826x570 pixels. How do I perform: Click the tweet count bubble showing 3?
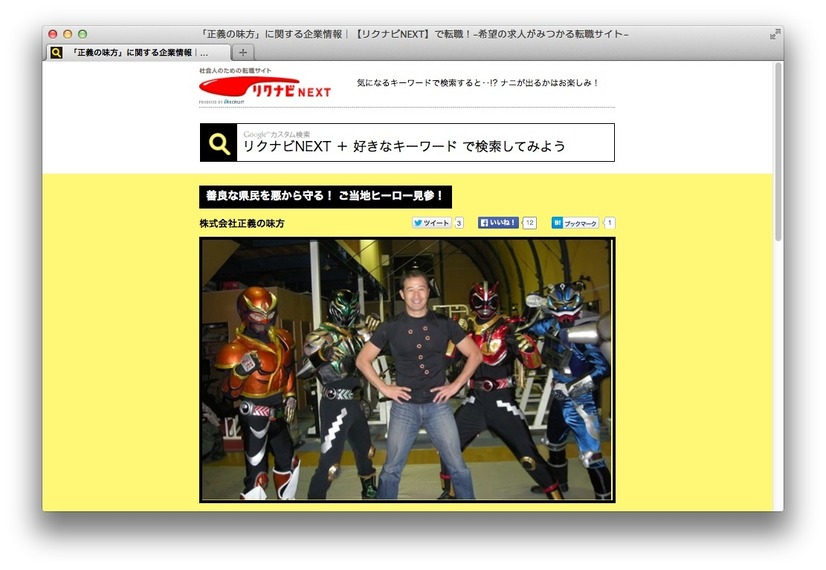coord(459,223)
